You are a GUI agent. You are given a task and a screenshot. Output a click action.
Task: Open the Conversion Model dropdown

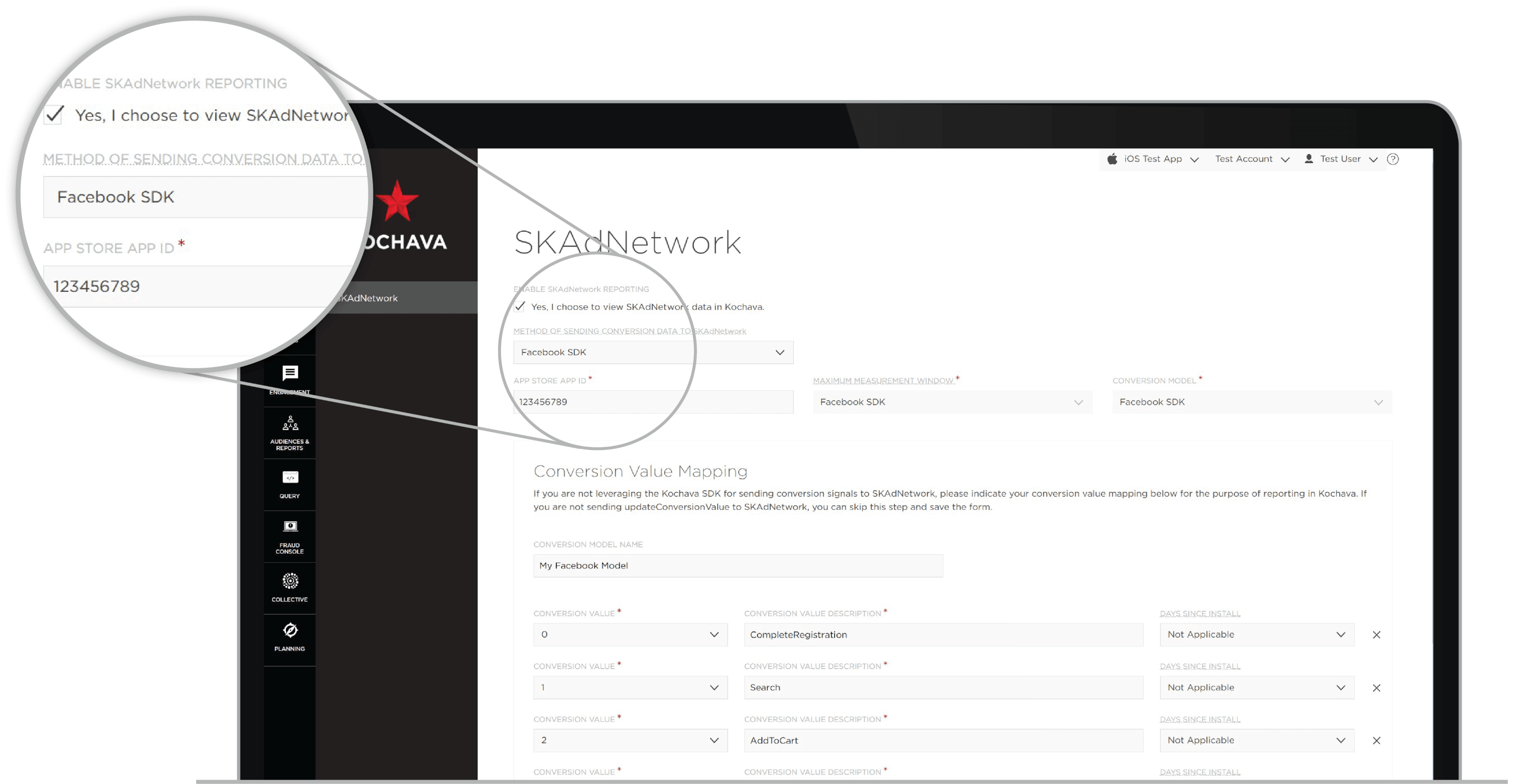(1252, 402)
